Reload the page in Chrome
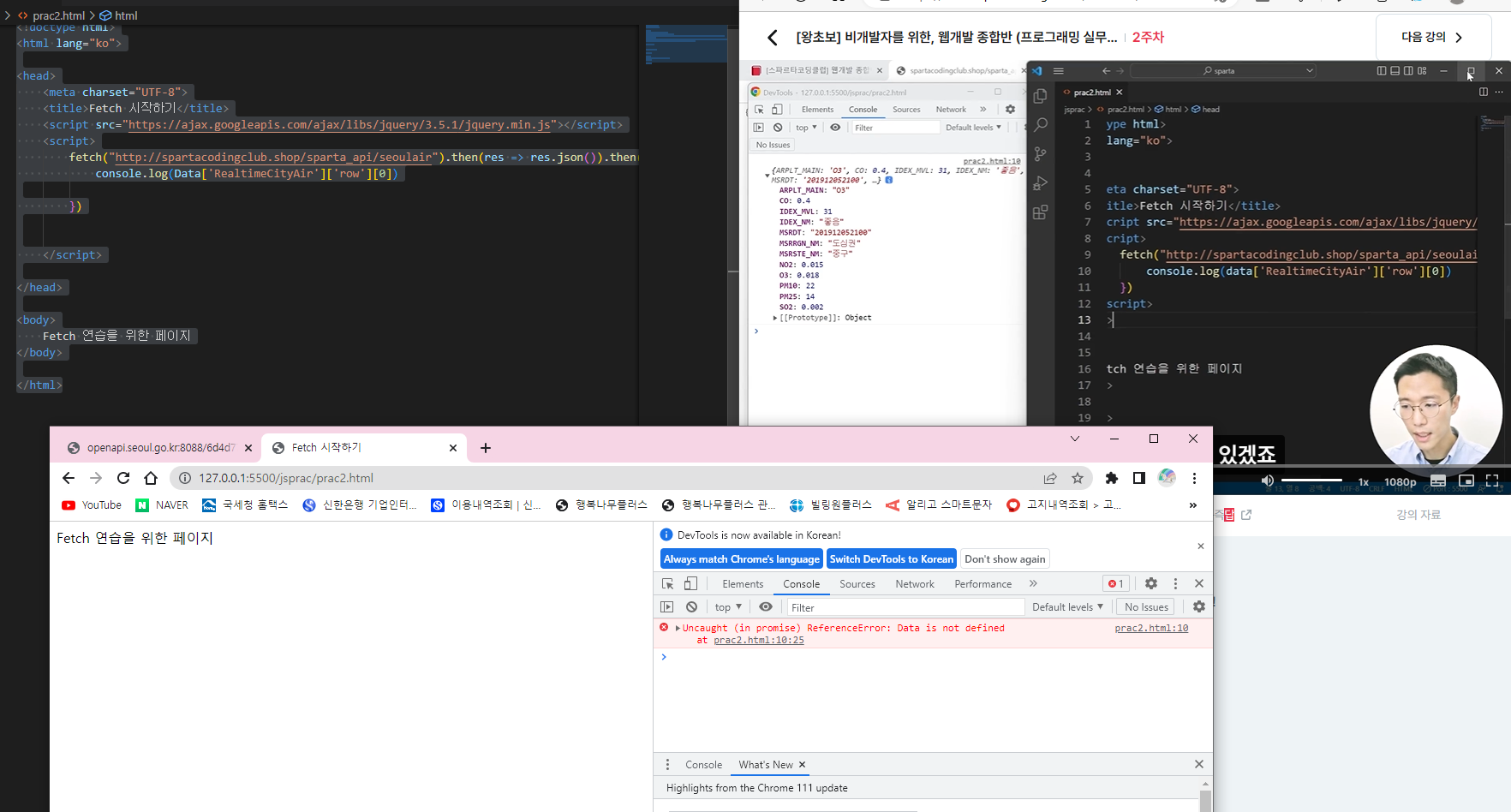Viewport: 1511px width, 812px height. (x=123, y=478)
